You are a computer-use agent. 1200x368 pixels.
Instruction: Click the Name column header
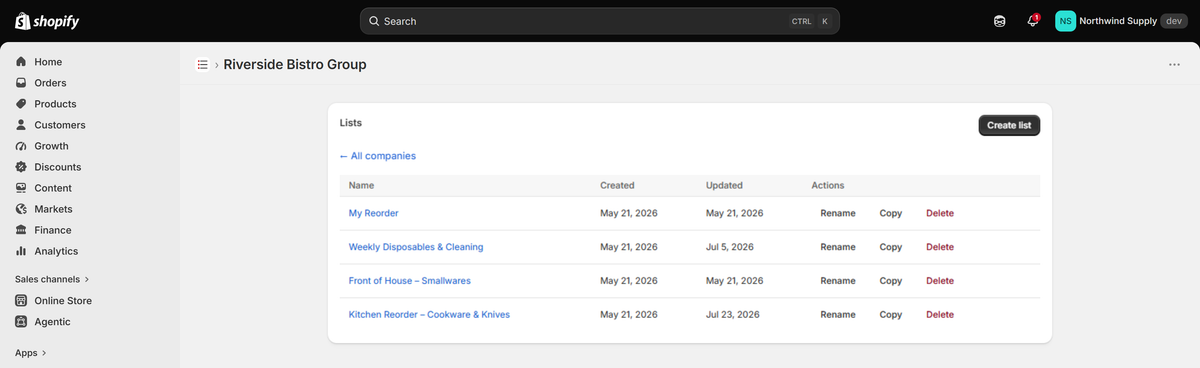(361, 186)
